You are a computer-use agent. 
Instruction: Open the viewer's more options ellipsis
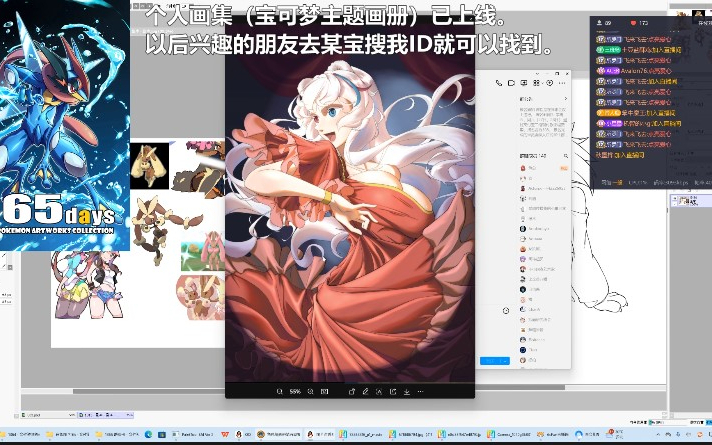point(420,391)
